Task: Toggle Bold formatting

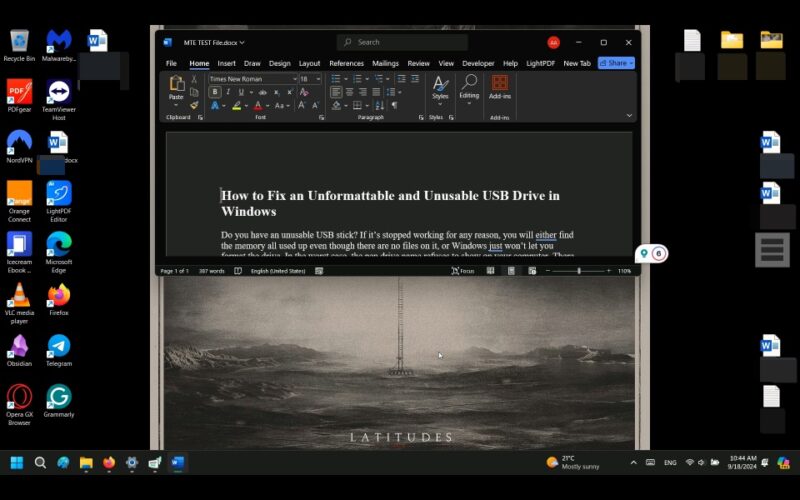Action: (215, 92)
